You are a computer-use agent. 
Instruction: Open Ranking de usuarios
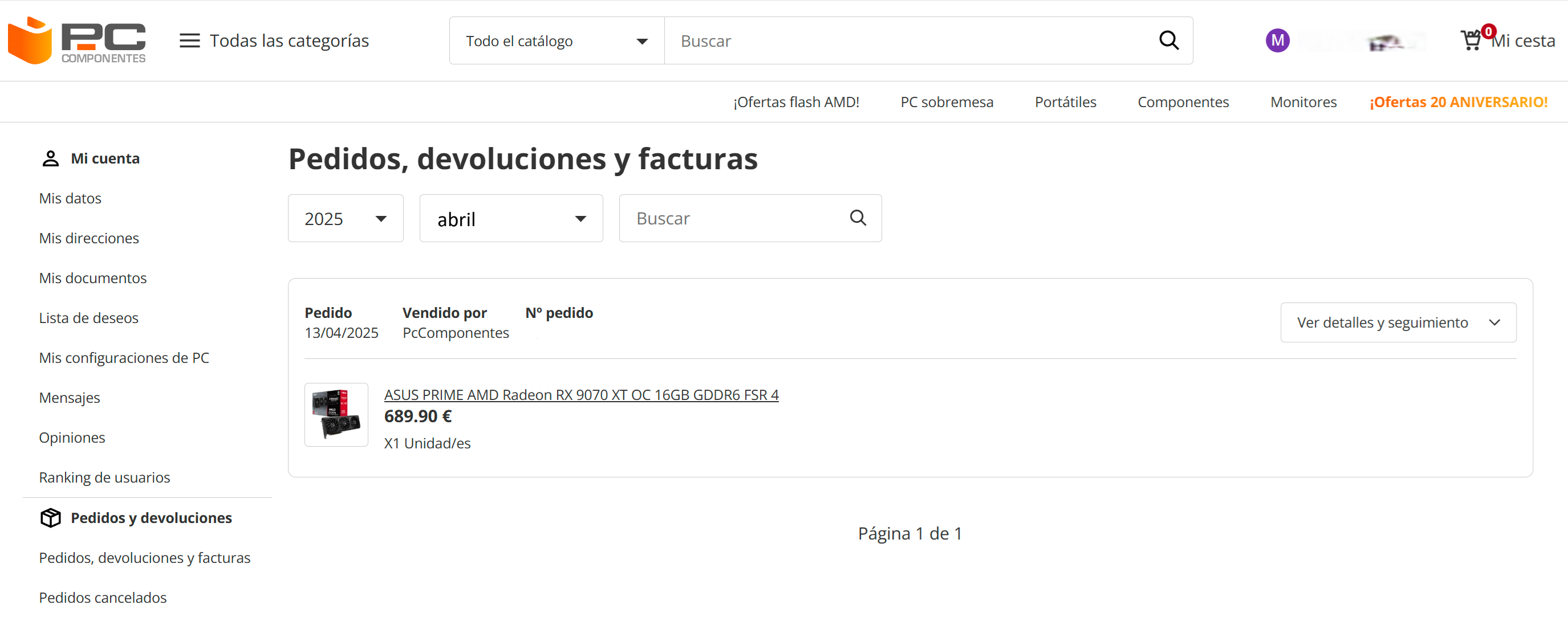tap(105, 477)
